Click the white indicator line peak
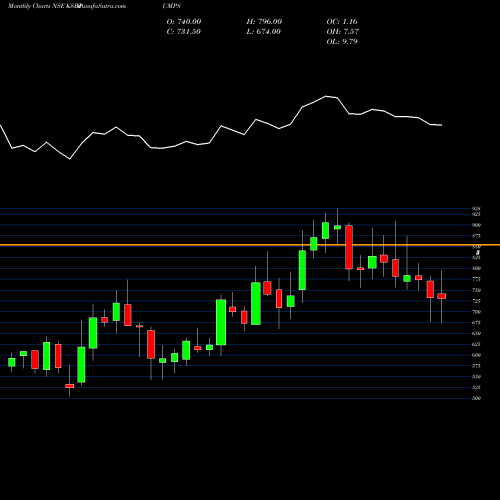Image resolution: width=500 pixels, height=500 pixels. click(326, 96)
